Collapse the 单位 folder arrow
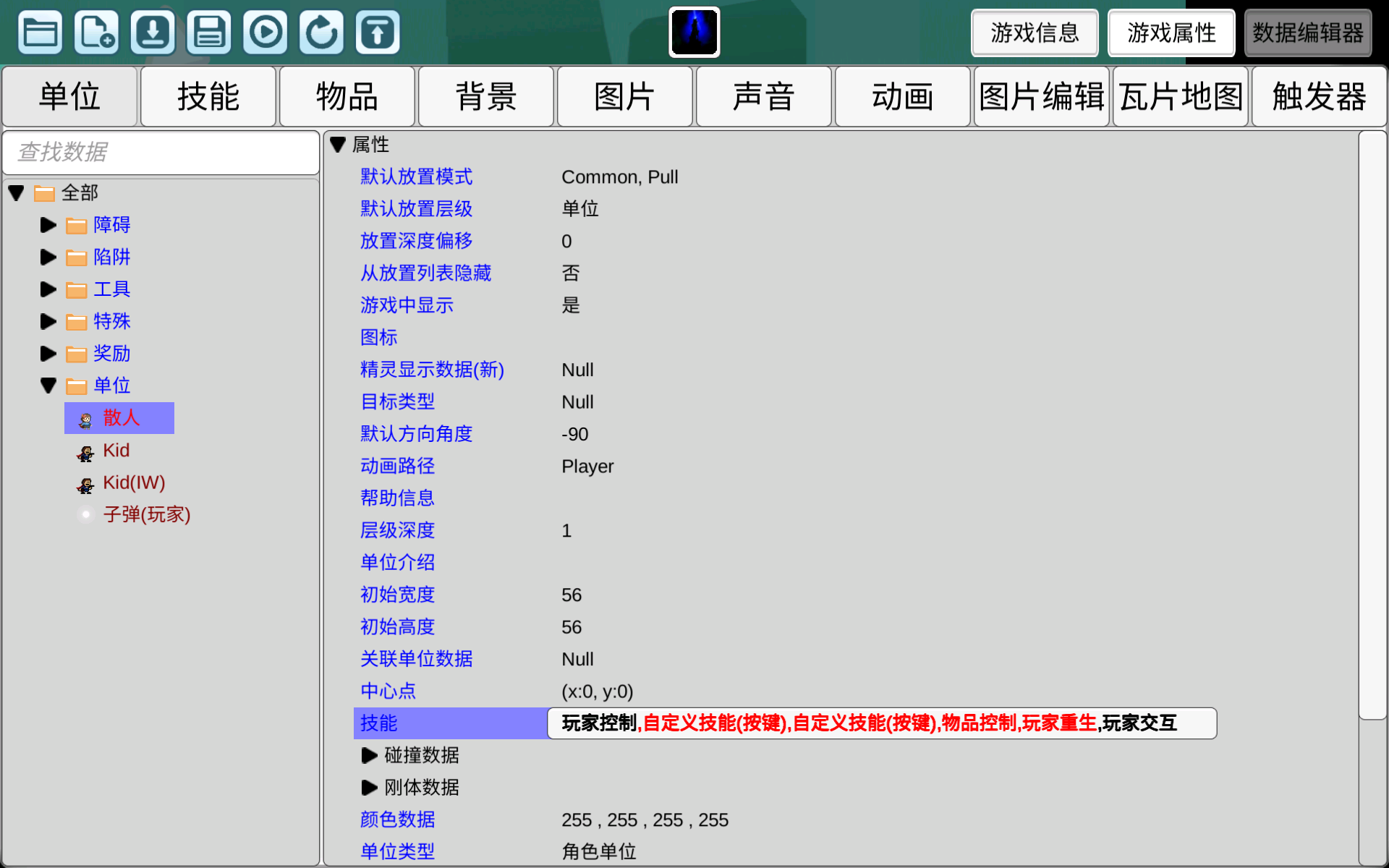The image size is (1389, 868). 48,386
